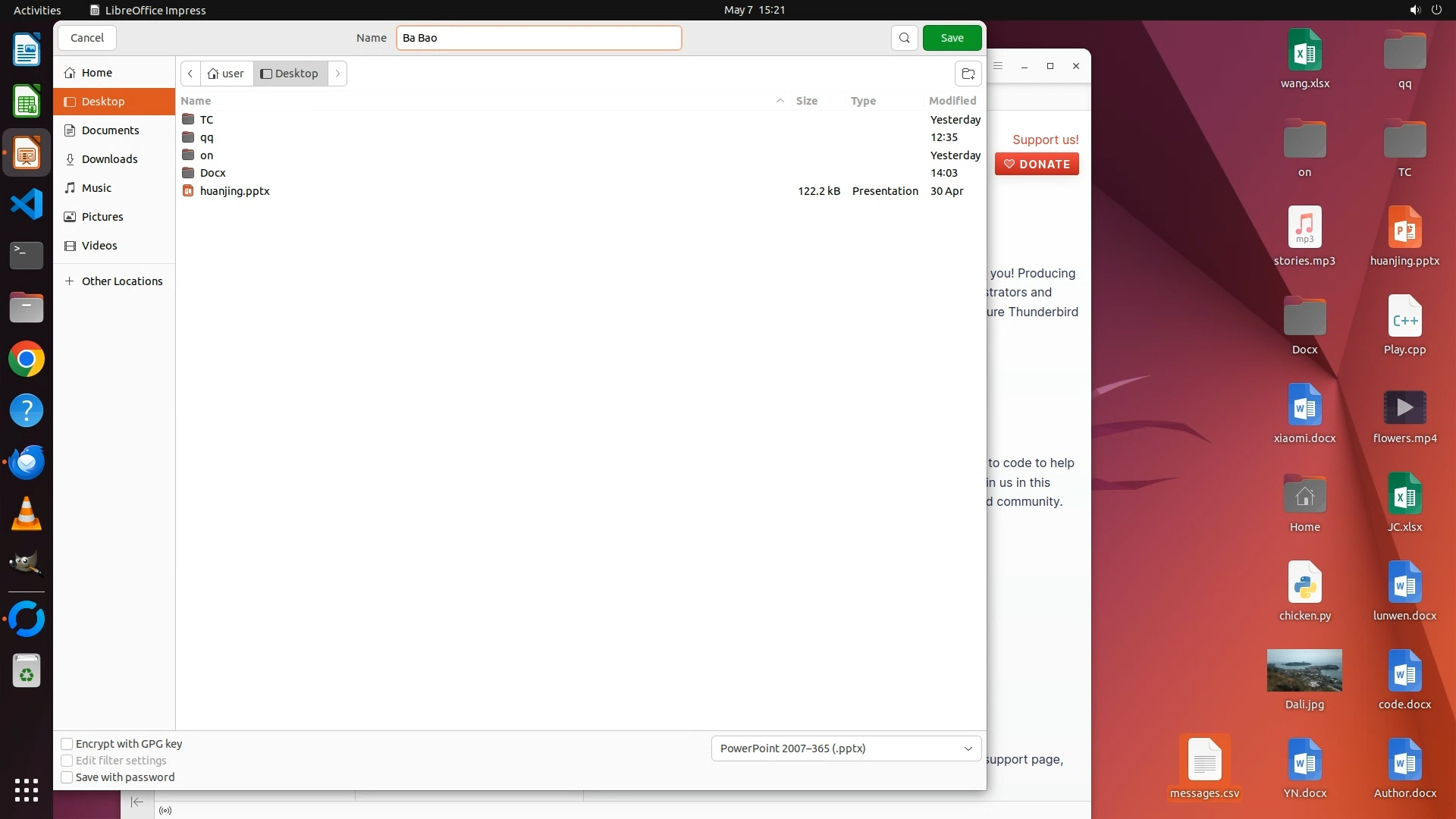Screen dimensions: 1456x819
Task: Click the path bar forward chevron
Action: [337, 74]
